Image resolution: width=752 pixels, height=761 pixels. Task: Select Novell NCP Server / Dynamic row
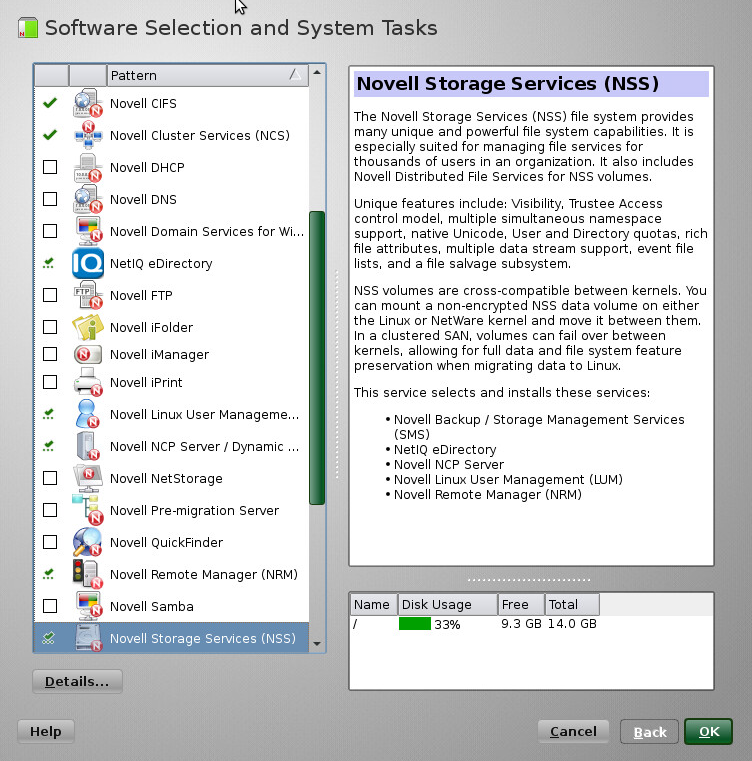(x=171, y=446)
